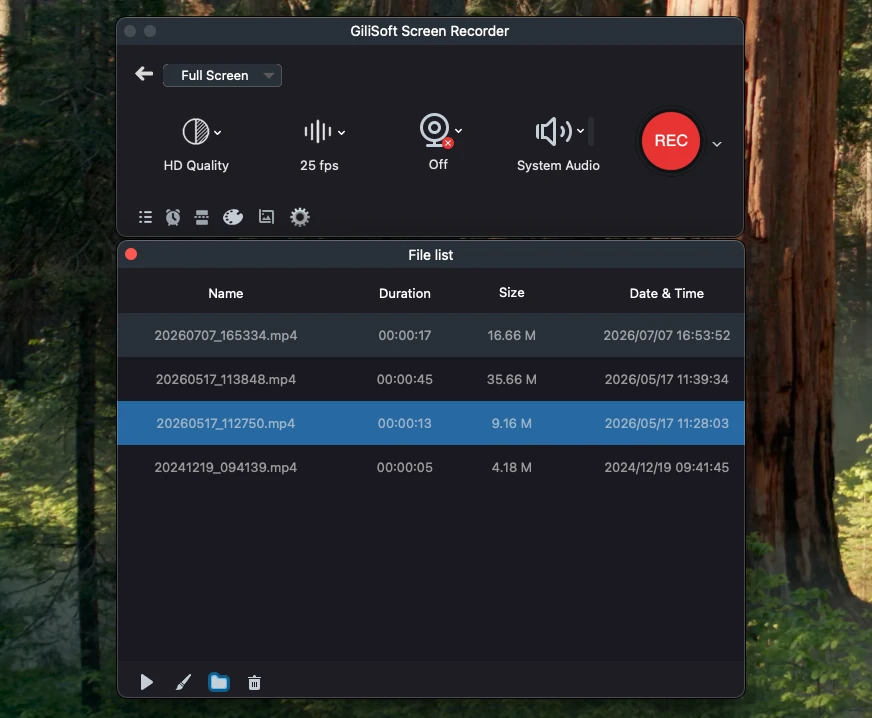Click date 2026/05/17 11:39:34
872x718 pixels.
pyautogui.click(x=667, y=379)
